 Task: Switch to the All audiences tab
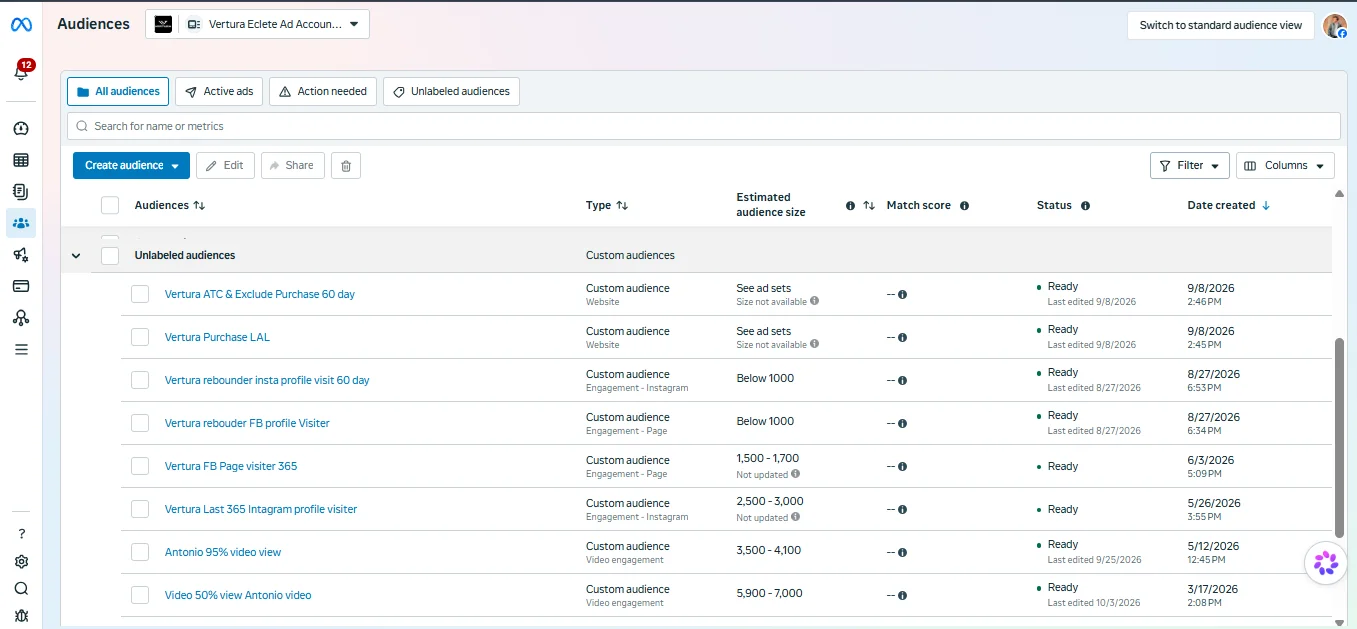tap(118, 92)
